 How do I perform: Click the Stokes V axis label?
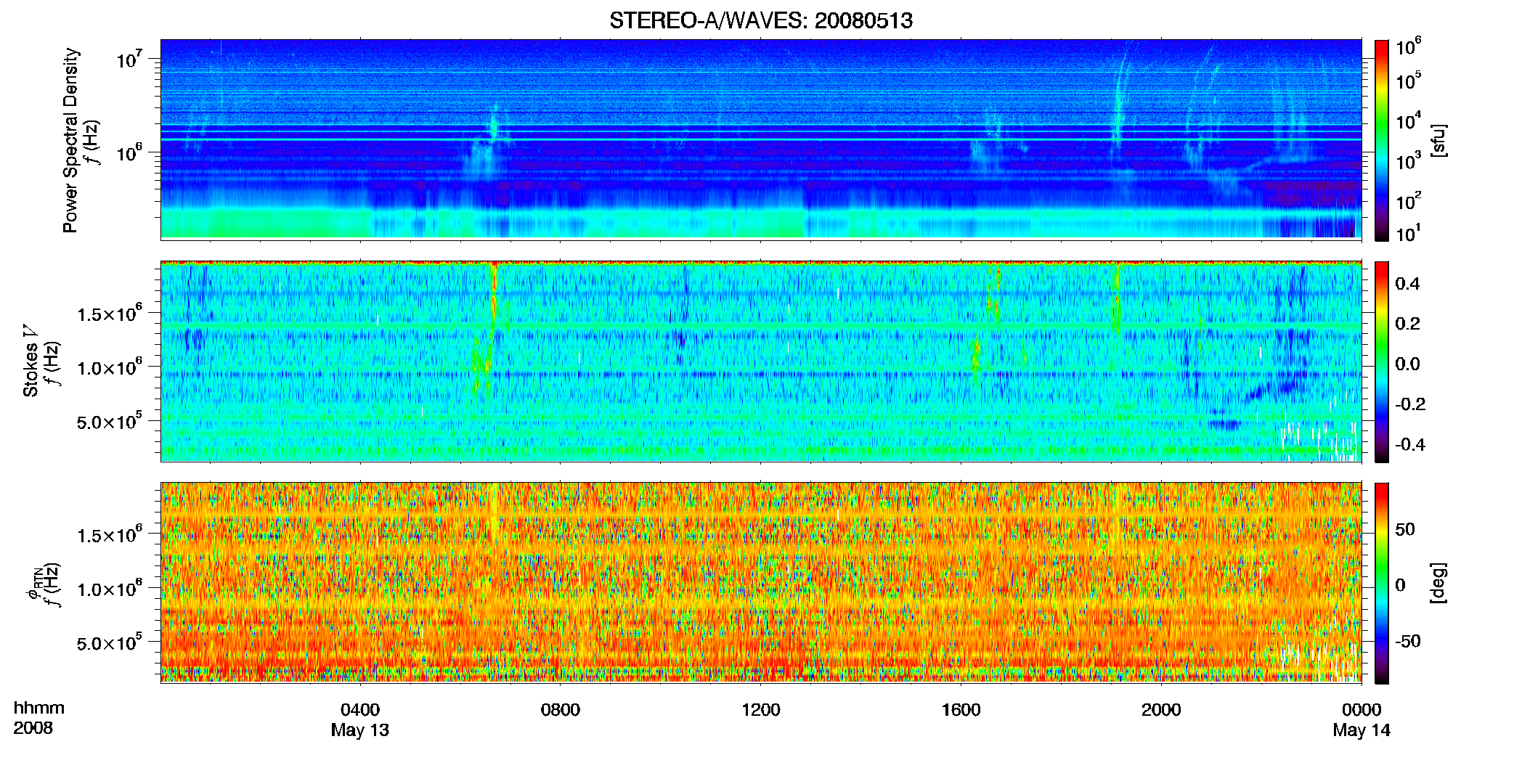click(30, 361)
